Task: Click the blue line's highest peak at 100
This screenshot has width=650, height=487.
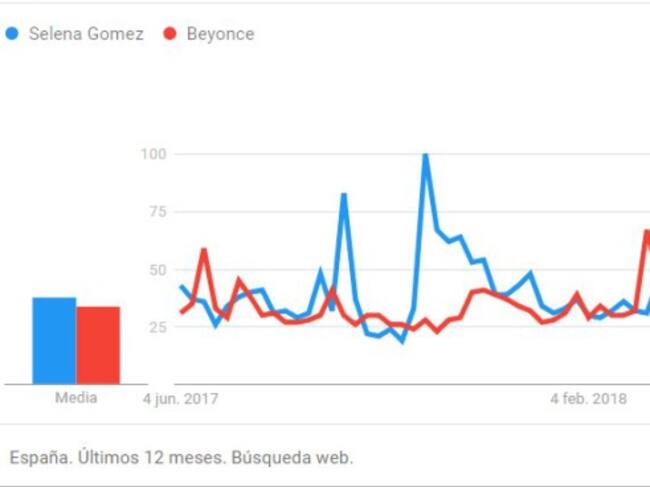Action: click(x=426, y=155)
